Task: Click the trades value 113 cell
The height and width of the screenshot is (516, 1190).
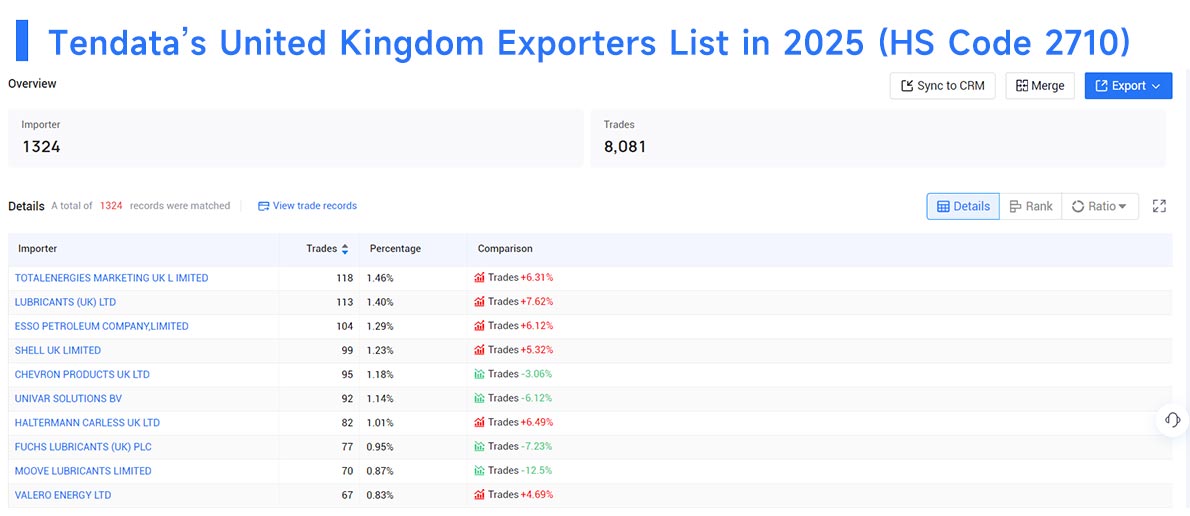Action: 345,302
